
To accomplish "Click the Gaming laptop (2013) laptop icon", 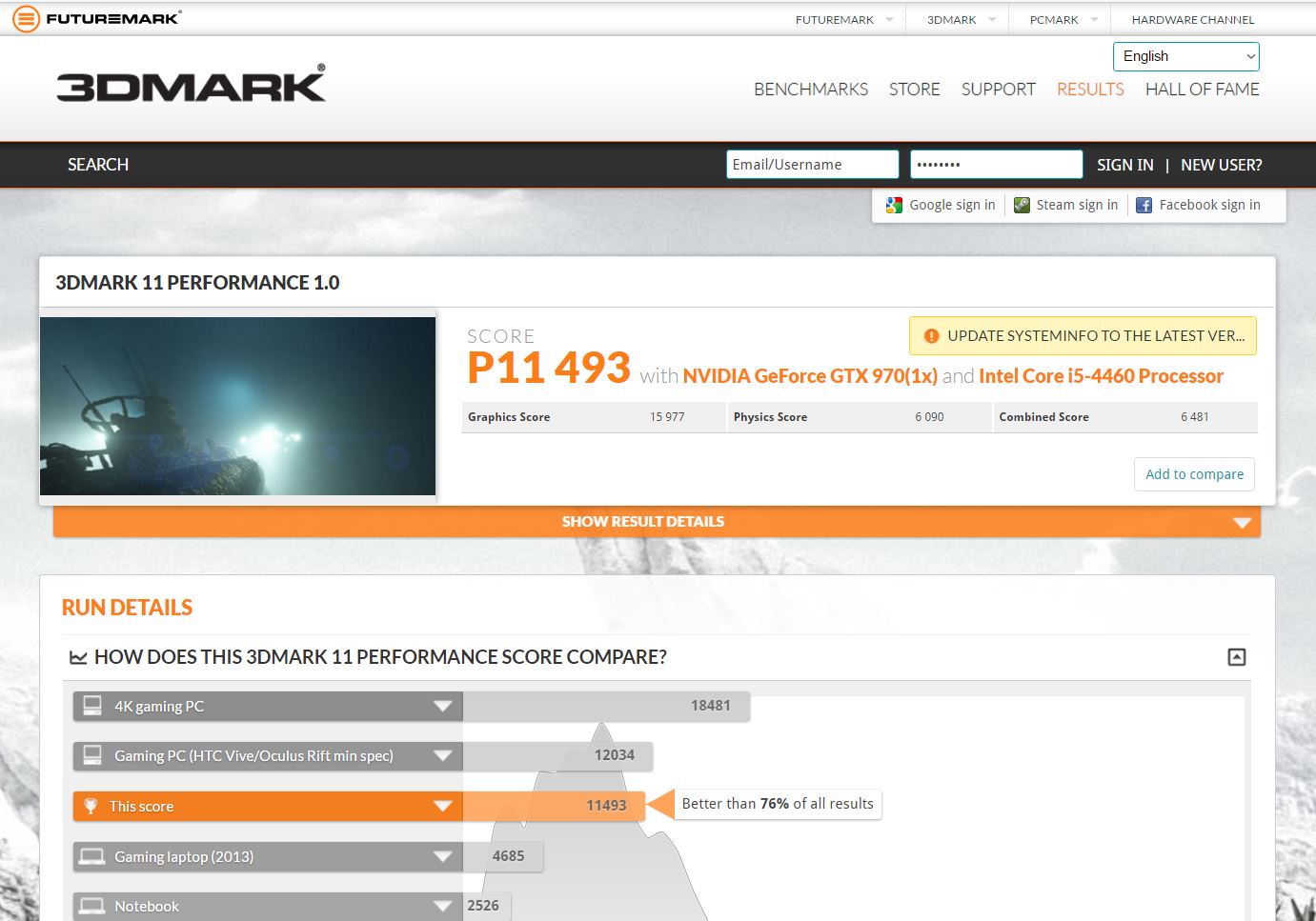I will coord(92,856).
